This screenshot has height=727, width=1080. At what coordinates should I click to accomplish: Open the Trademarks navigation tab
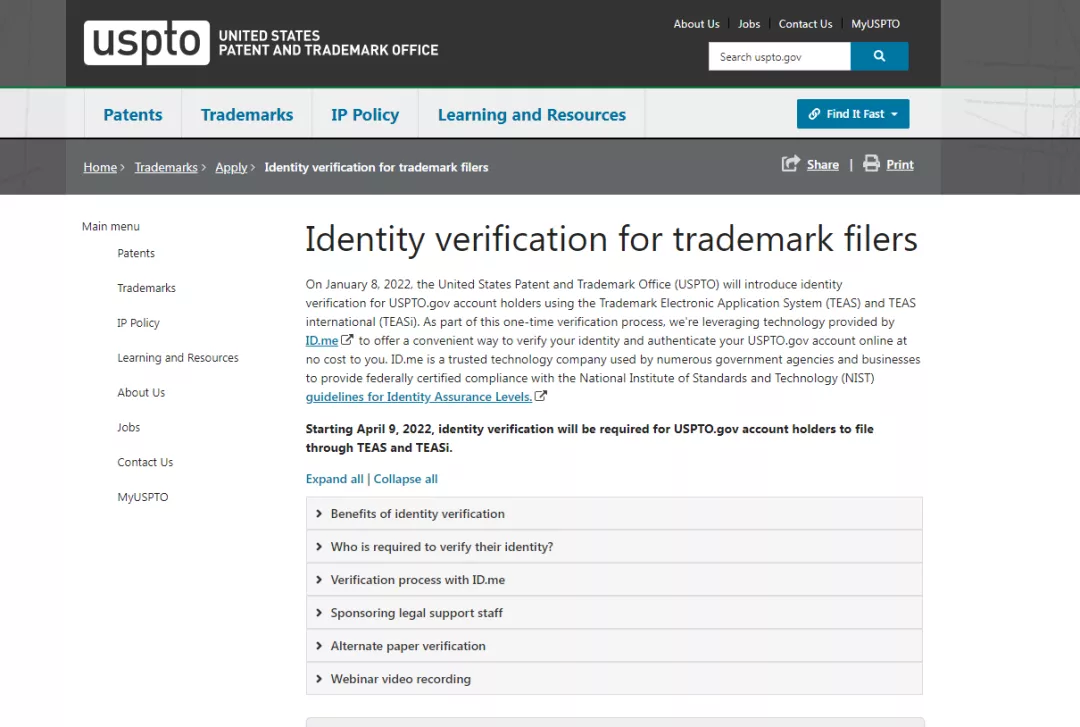247,115
